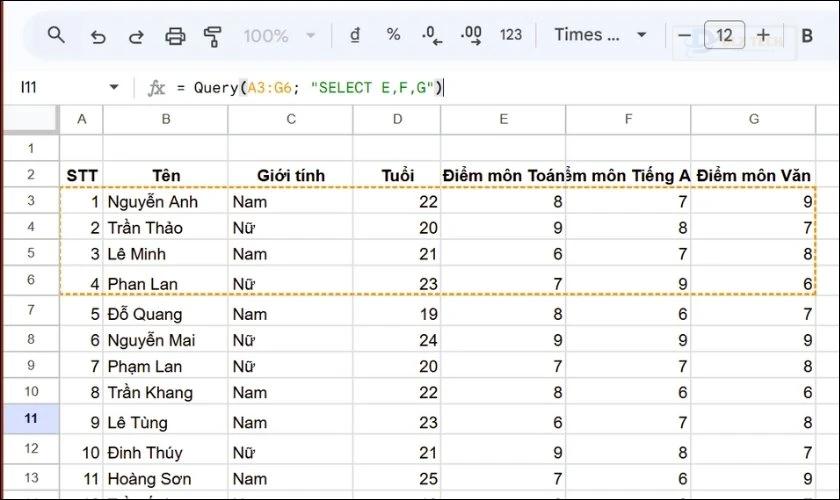
Task: Activate the paint format tool
Action: click(213, 36)
